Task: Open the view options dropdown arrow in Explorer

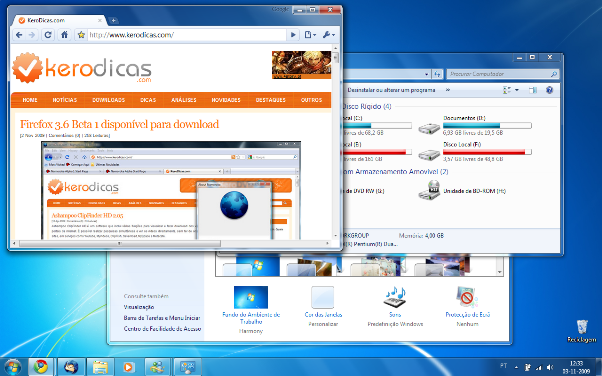Action: pyautogui.click(x=517, y=90)
